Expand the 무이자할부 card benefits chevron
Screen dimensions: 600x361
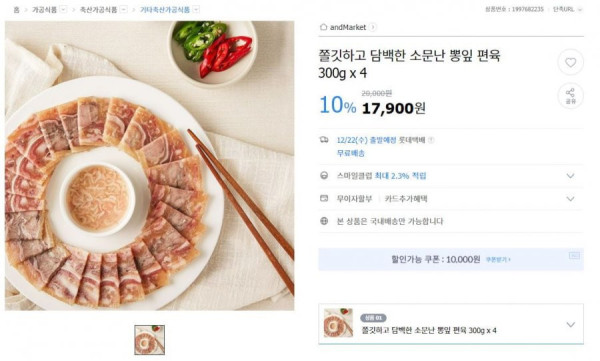(570, 199)
